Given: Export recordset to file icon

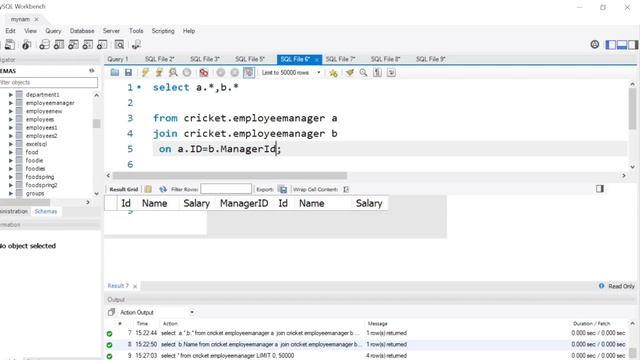Looking at the screenshot, I should [282, 189].
